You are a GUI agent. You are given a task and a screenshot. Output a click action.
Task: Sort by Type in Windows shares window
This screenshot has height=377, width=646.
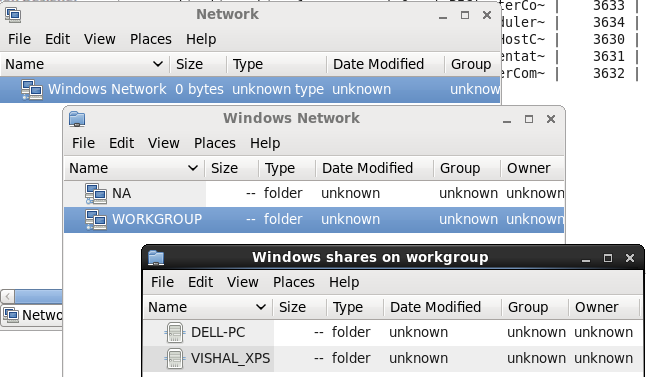(x=355, y=307)
